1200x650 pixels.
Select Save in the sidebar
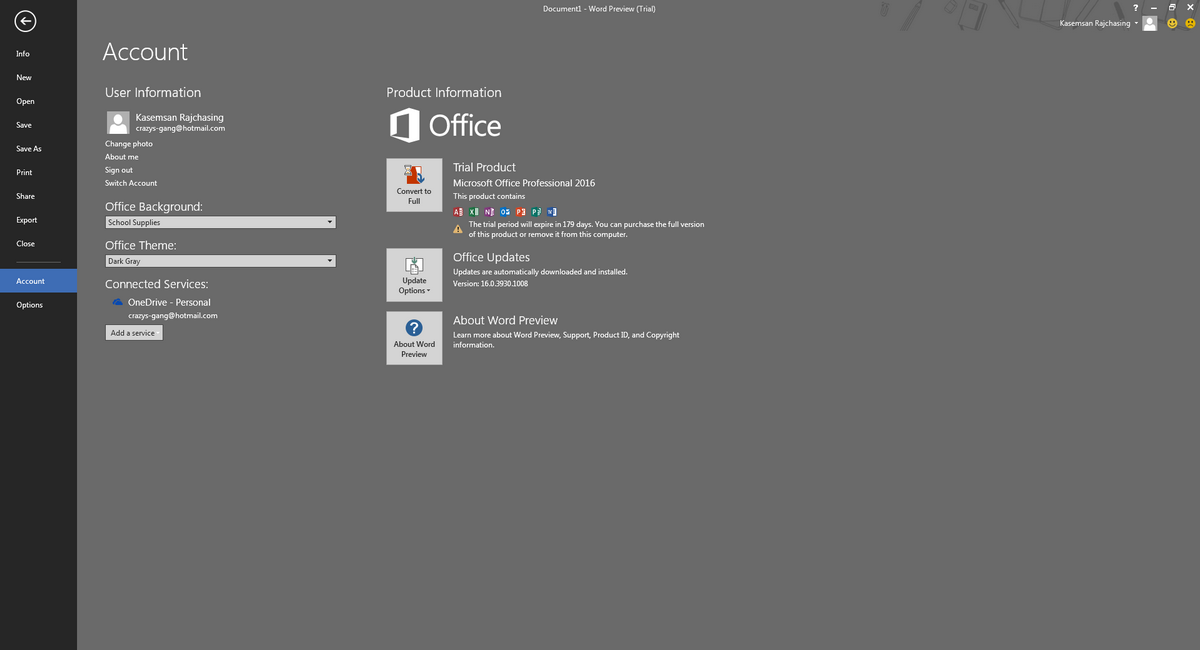pos(38,125)
